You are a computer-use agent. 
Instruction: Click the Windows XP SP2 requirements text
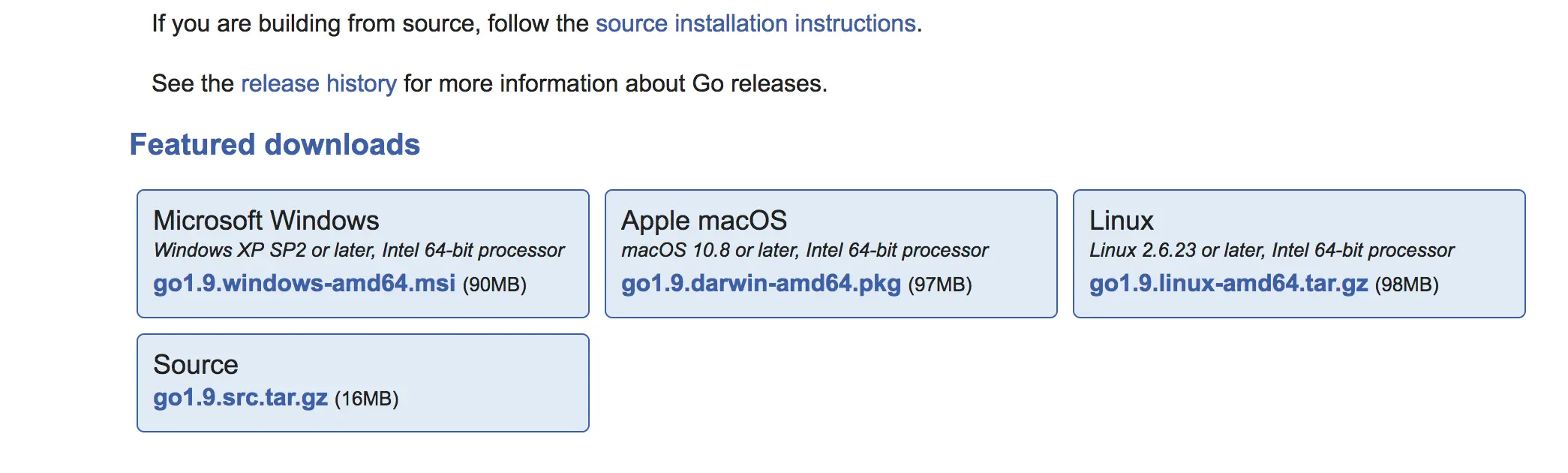coord(359,250)
